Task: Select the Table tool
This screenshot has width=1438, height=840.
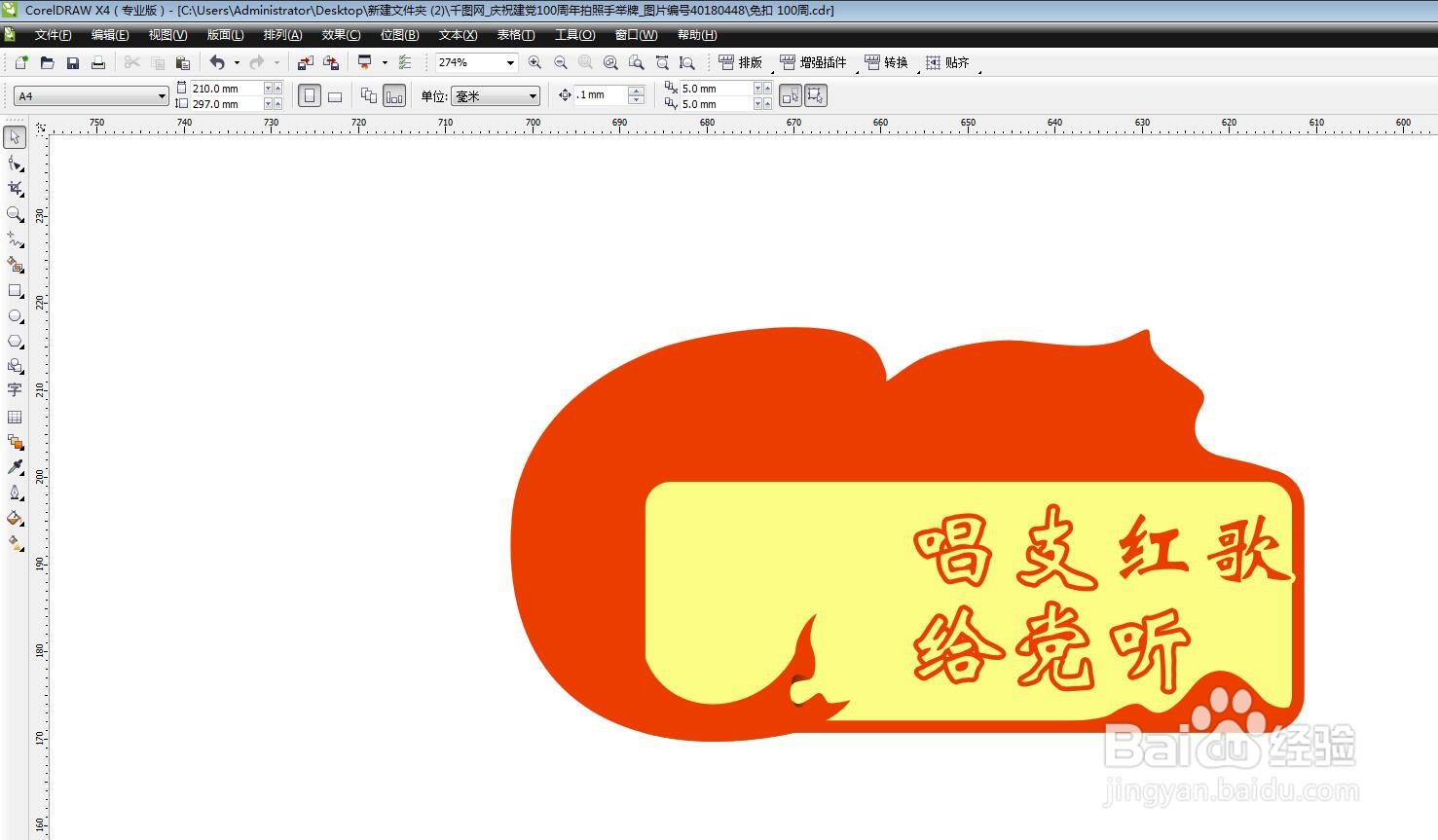Action: 15,417
